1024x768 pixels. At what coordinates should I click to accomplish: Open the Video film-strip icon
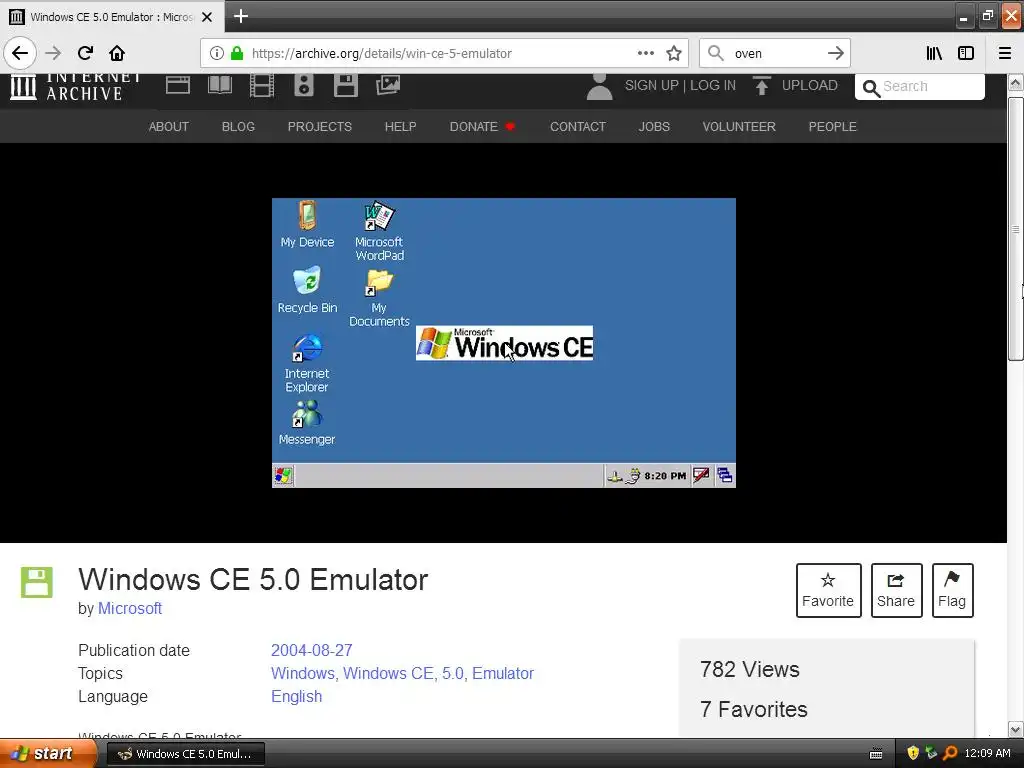[x=262, y=86]
